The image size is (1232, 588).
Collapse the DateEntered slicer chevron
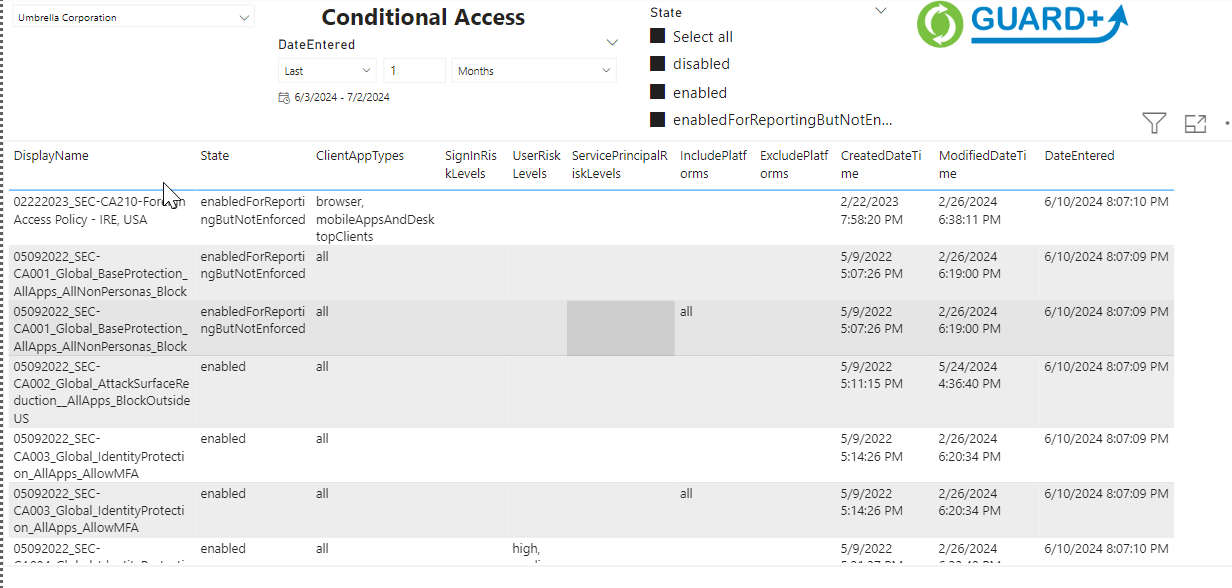[x=612, y=43]
